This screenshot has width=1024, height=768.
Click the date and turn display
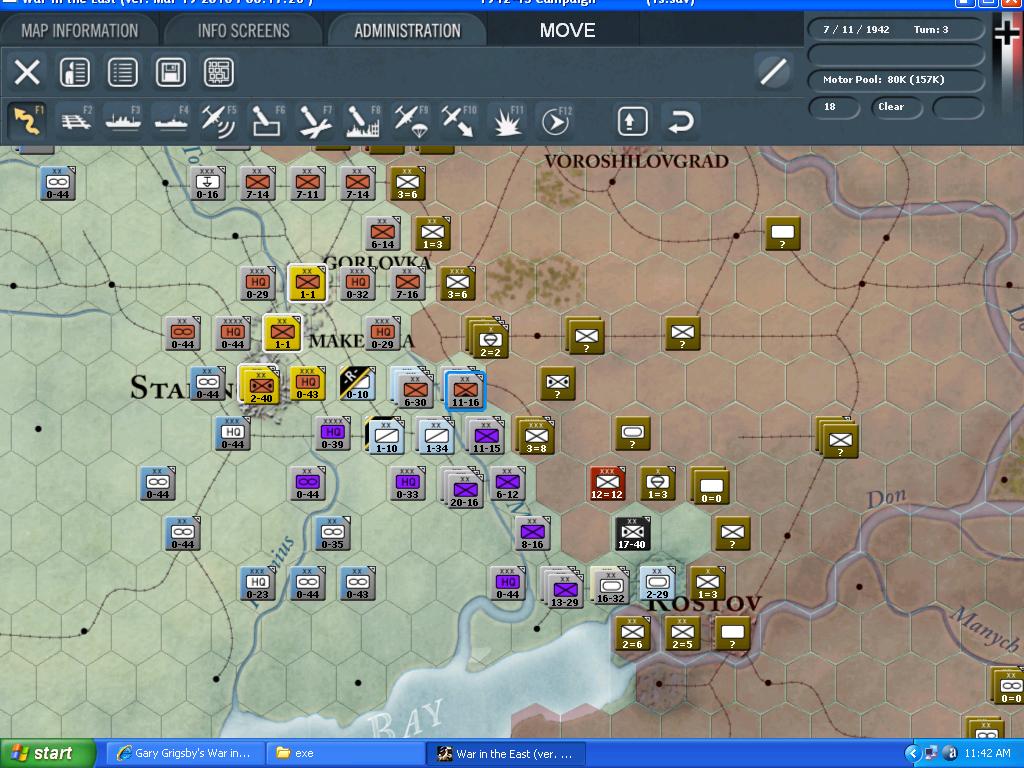pyautogui.click(x=896, y=29)
